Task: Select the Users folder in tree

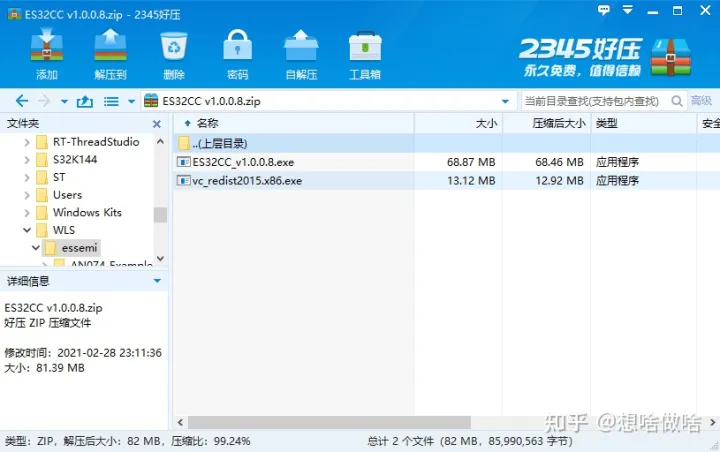Action: coord(67,195)
